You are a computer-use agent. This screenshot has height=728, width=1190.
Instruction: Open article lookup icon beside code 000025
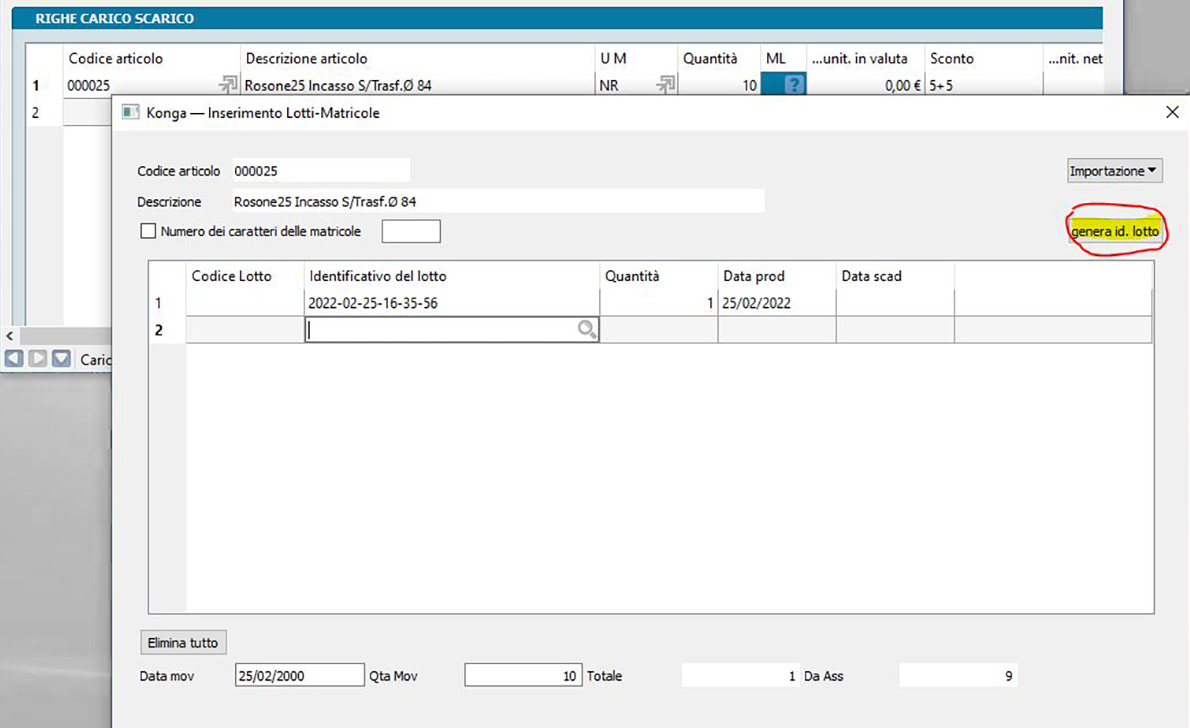228,86
